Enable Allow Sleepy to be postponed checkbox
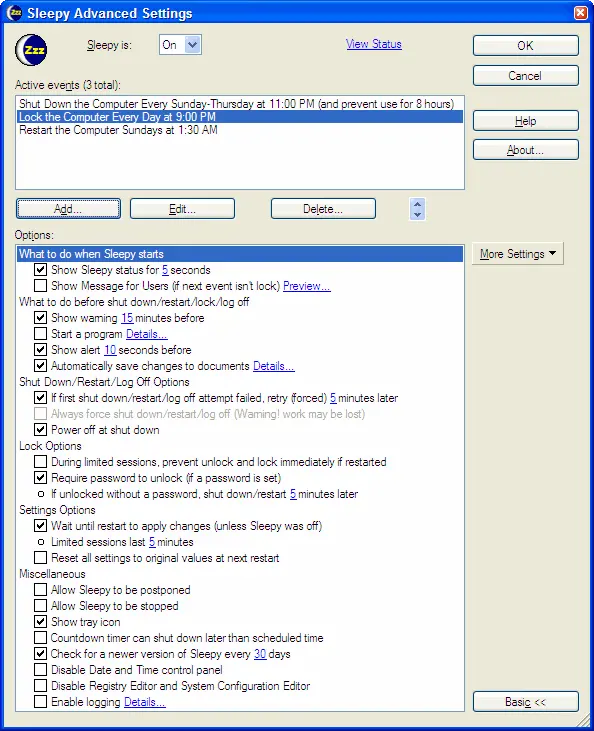The height and width of the screenshot is (731, 594). pos(41,590)
